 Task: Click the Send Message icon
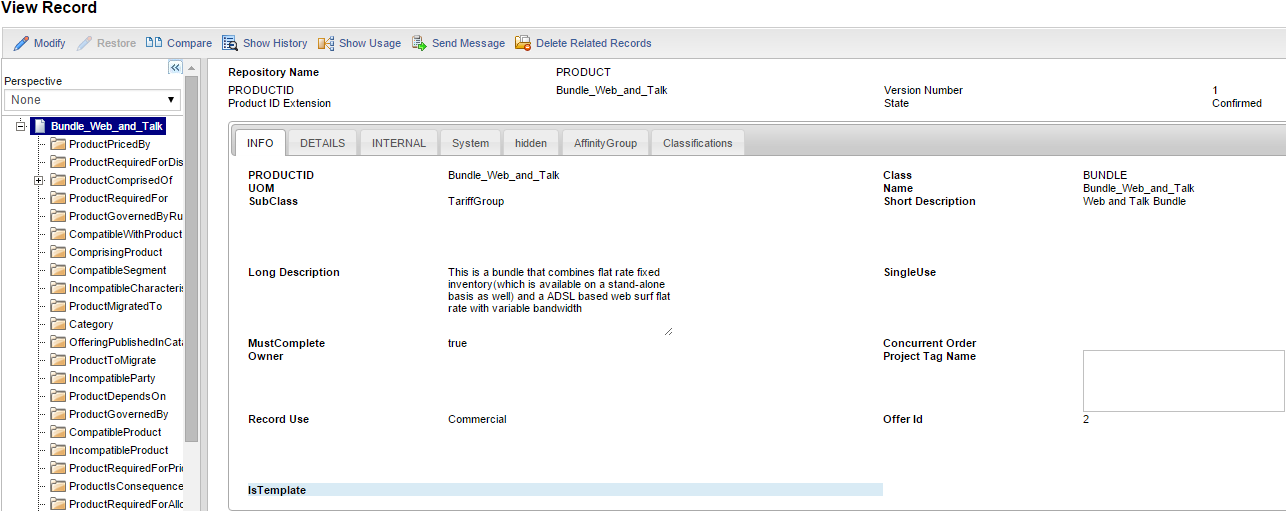(x=419, y=43)
